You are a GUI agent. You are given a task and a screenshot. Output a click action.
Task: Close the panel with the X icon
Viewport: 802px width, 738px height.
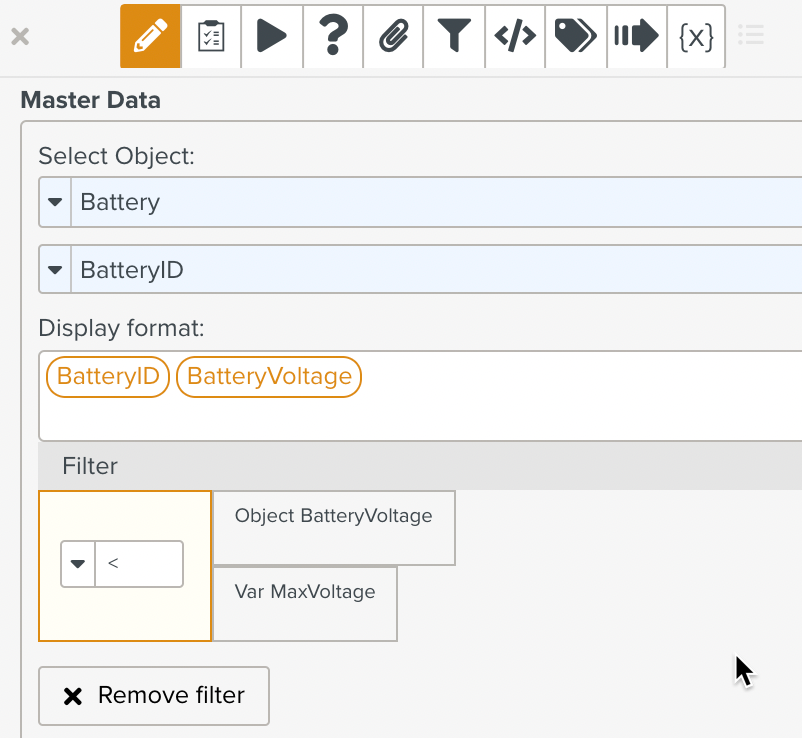click(20, 38)
